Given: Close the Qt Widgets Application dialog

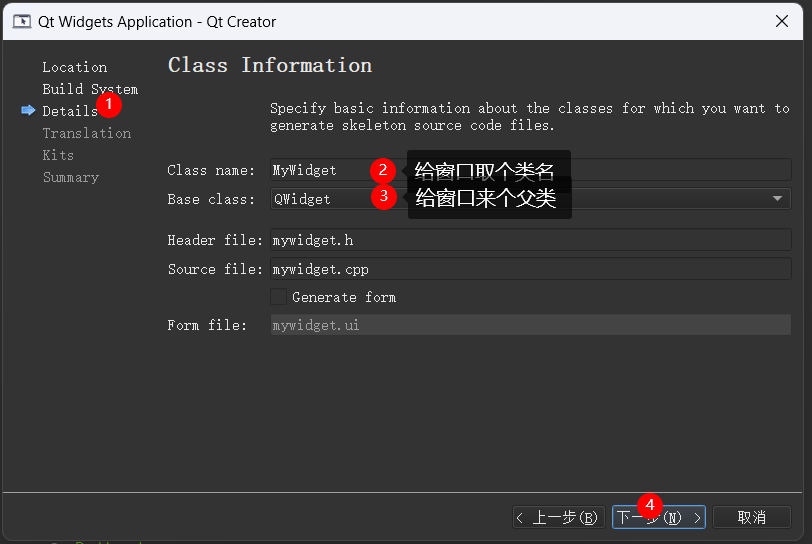Looking at the screenshot, I should tap(781, 21).
